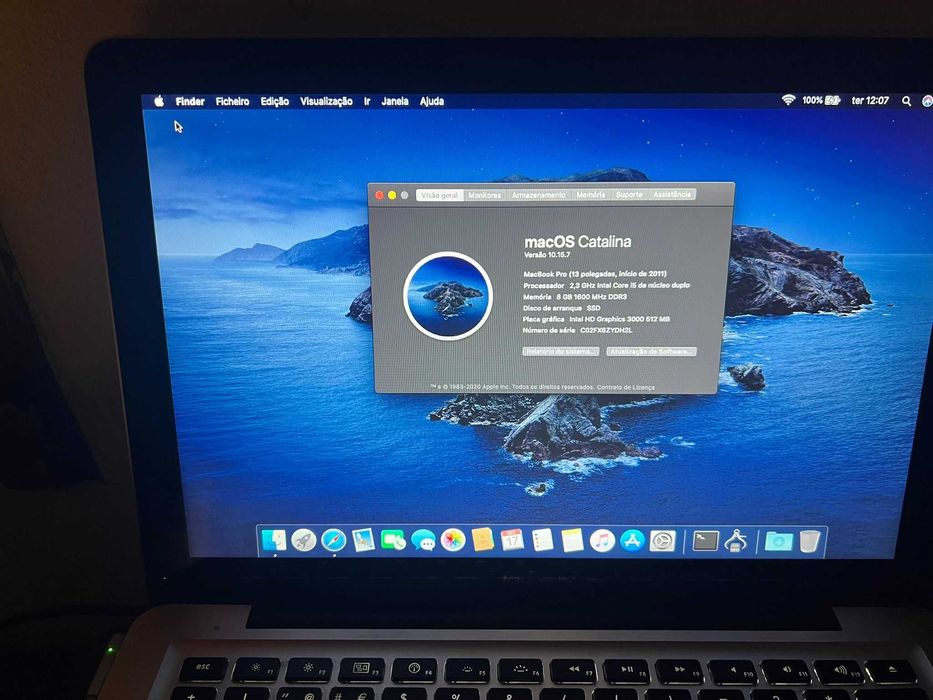Image resolution: width=933 pixels, height=700 pixels.
Task: Open FaceTime from the Dock
Action: [x=393, y=540]
